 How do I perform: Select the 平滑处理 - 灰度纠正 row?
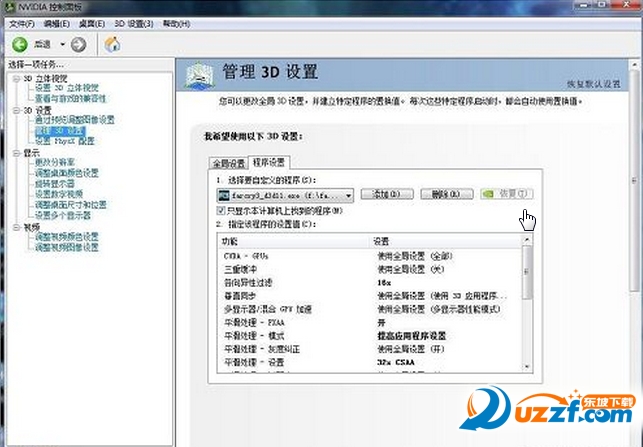(x=369, y=349)
